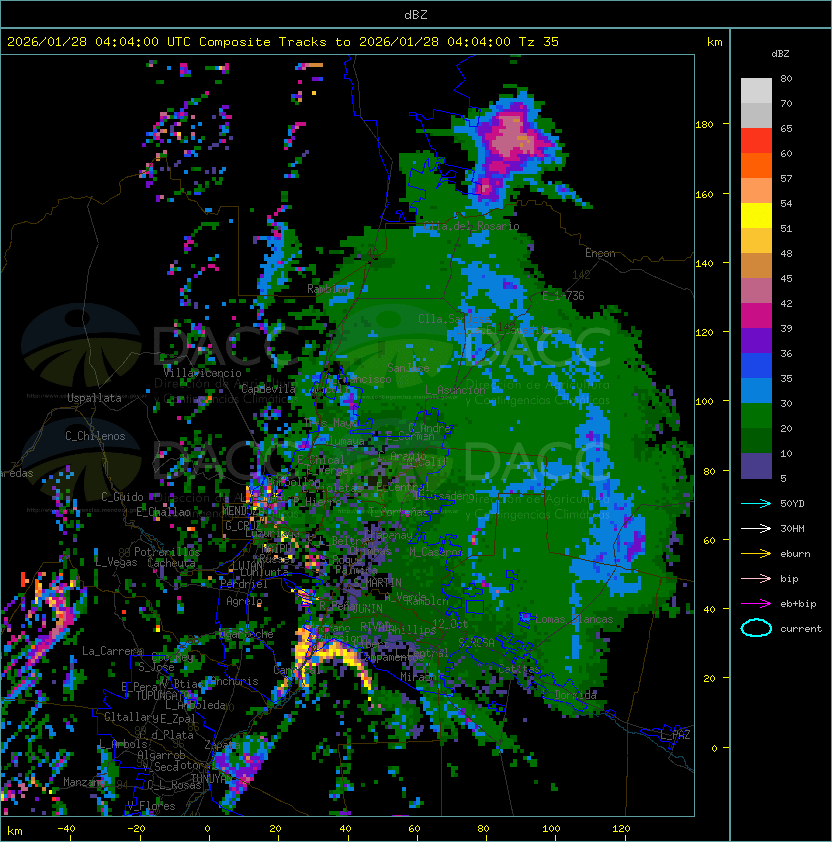This screenshot has height=842, width=832.
Task: Pick the dark orange swatch between 60 and 57
Action: tap(756, 165)
